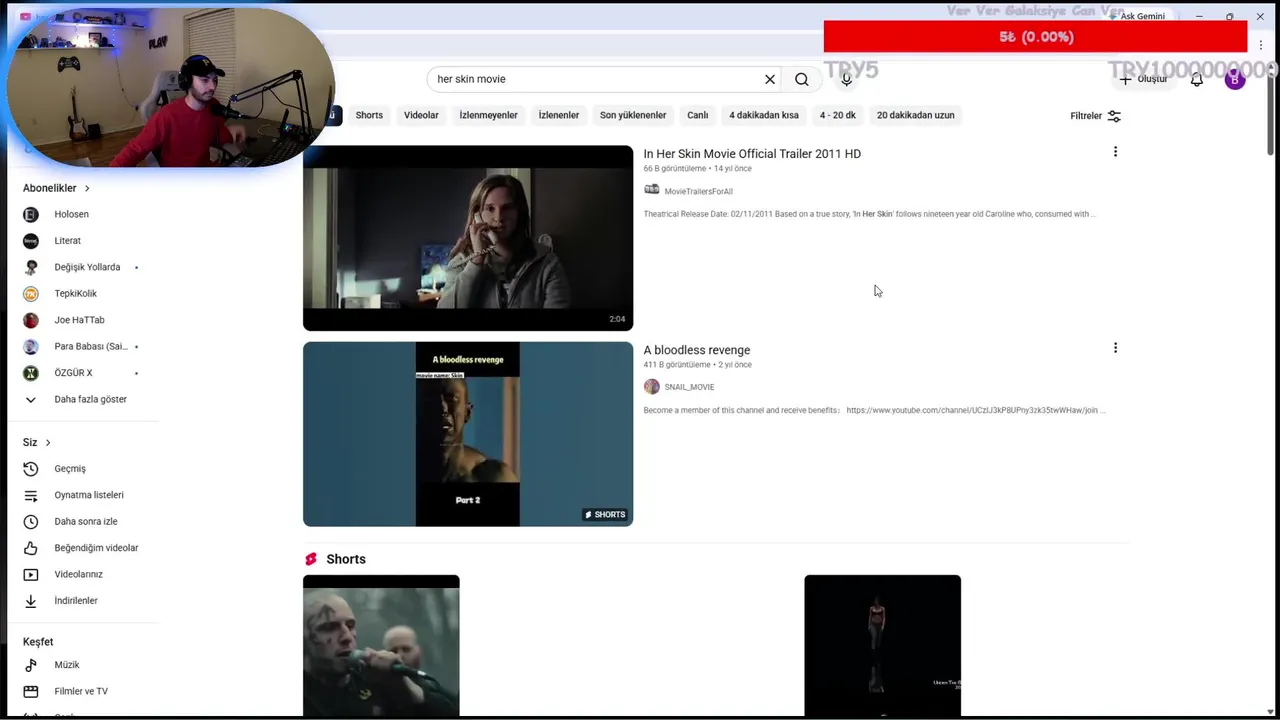1280x720 pixels.
Task: Open Para Babası channel avatar
Action: click(31, 347)
